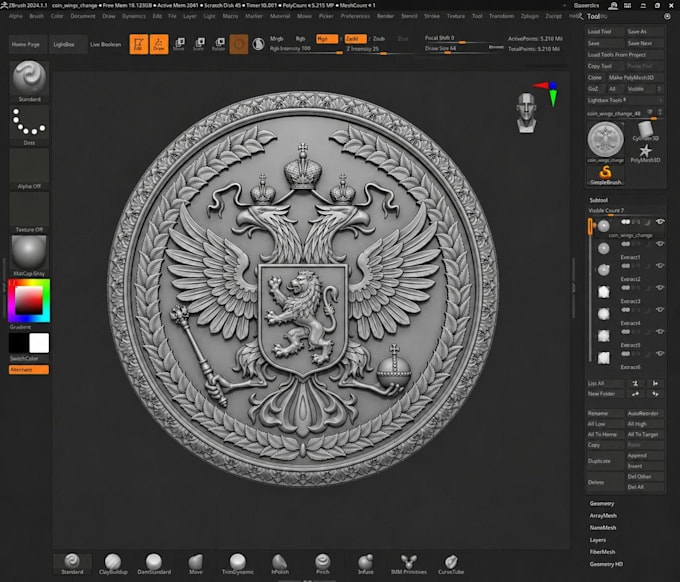Click the Gizmo 3D round icon
The height and width of the screenshot is (582, 680).
point(239,44)
